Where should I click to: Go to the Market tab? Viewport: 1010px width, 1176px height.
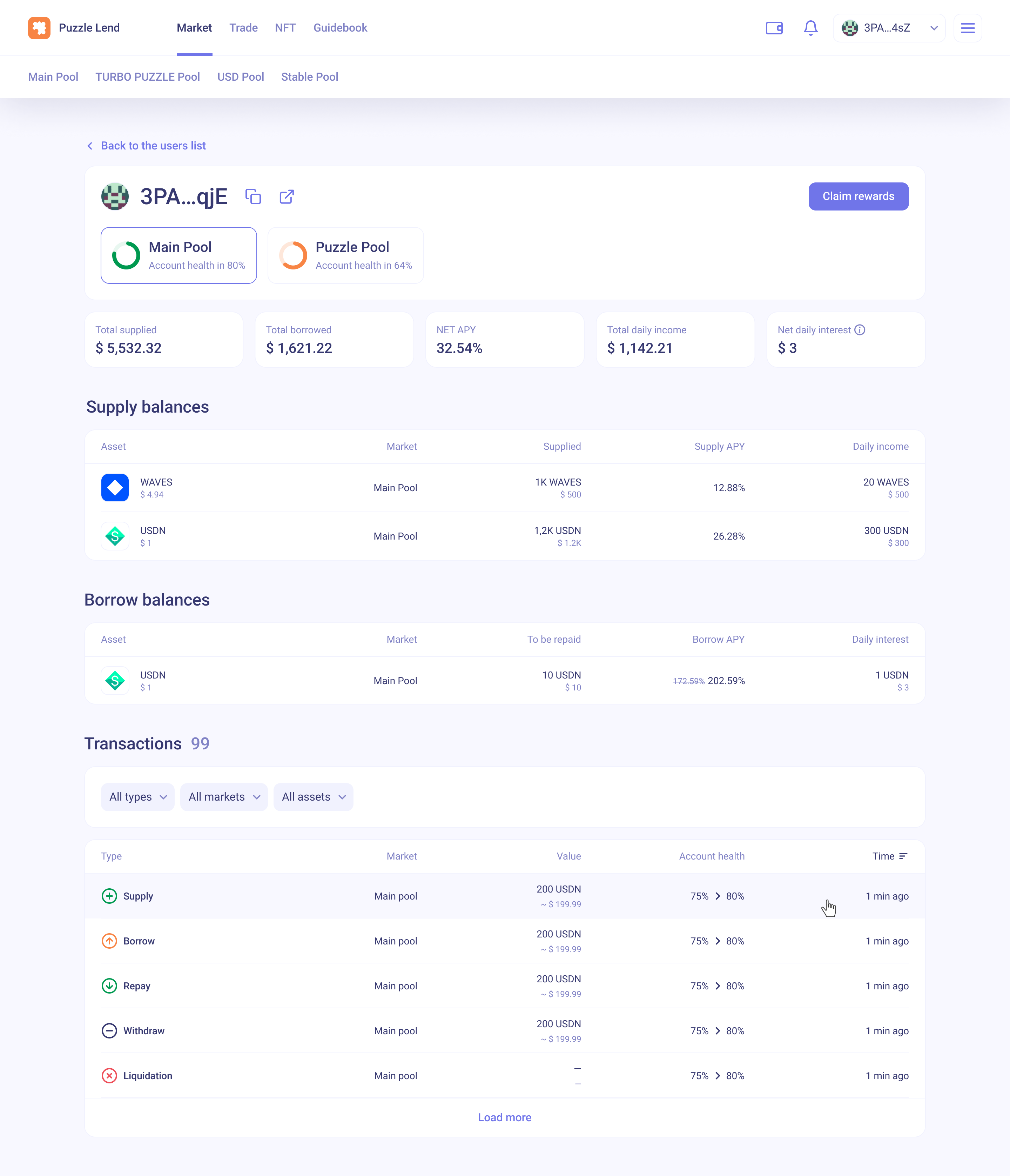194,28
